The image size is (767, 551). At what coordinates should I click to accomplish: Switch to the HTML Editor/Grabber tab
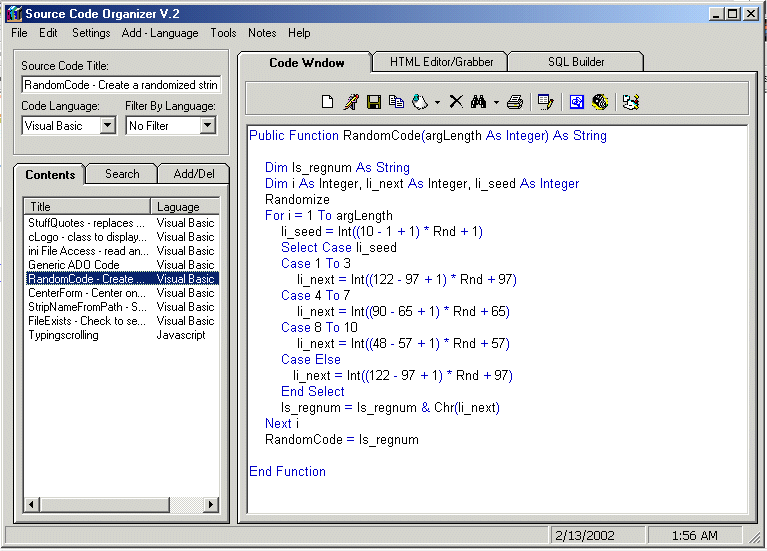pos(440,62)
